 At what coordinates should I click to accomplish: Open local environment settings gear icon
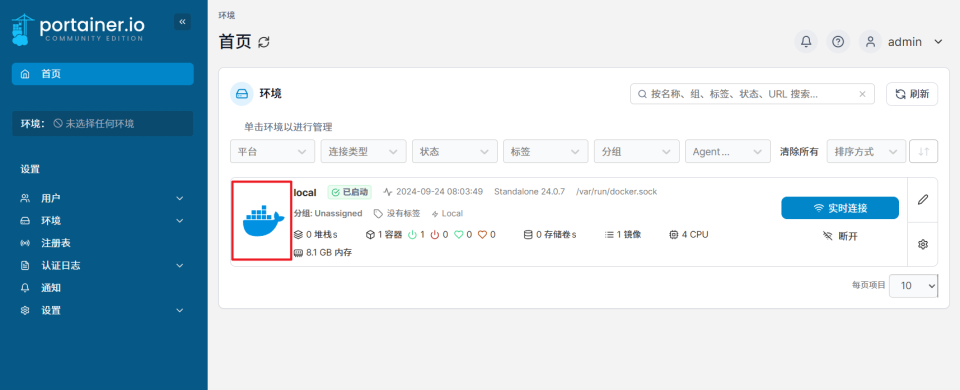click(x=923, y=244)
